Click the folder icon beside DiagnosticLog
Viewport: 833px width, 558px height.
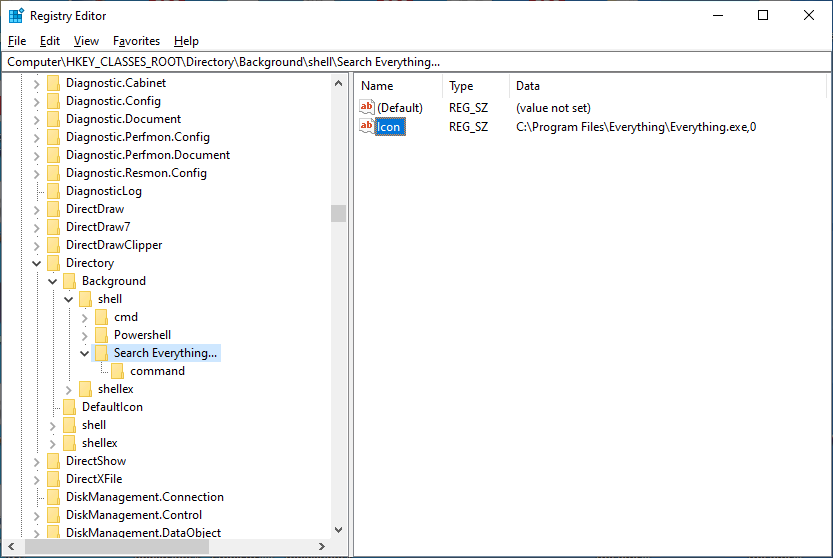(x=53, y=191)
